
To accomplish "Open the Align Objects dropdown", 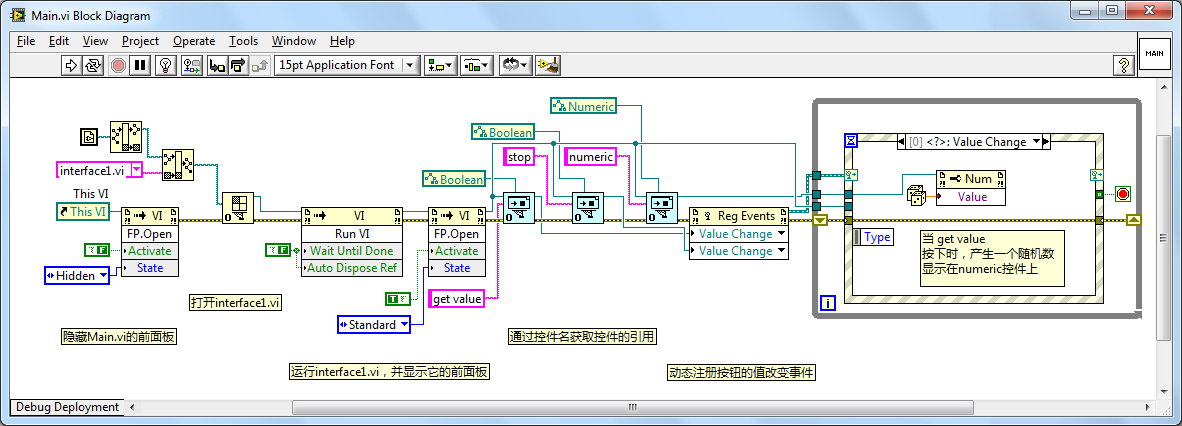I will pyautogui.click(x=440, y=65).
